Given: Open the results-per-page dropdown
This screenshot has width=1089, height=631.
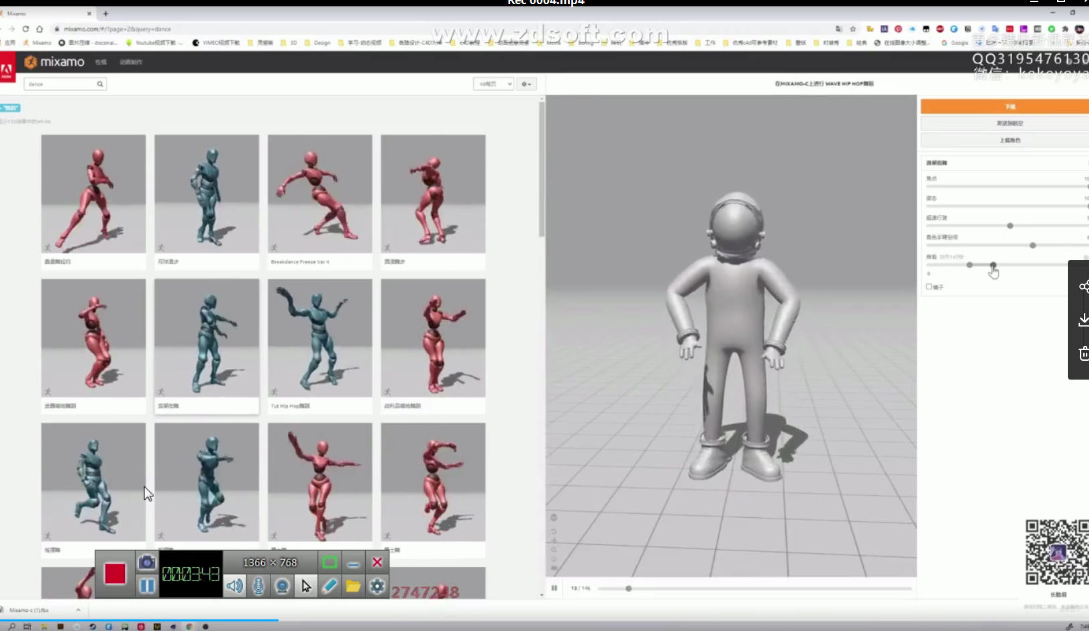Looking at the screenshot, I should pos(493,84).
